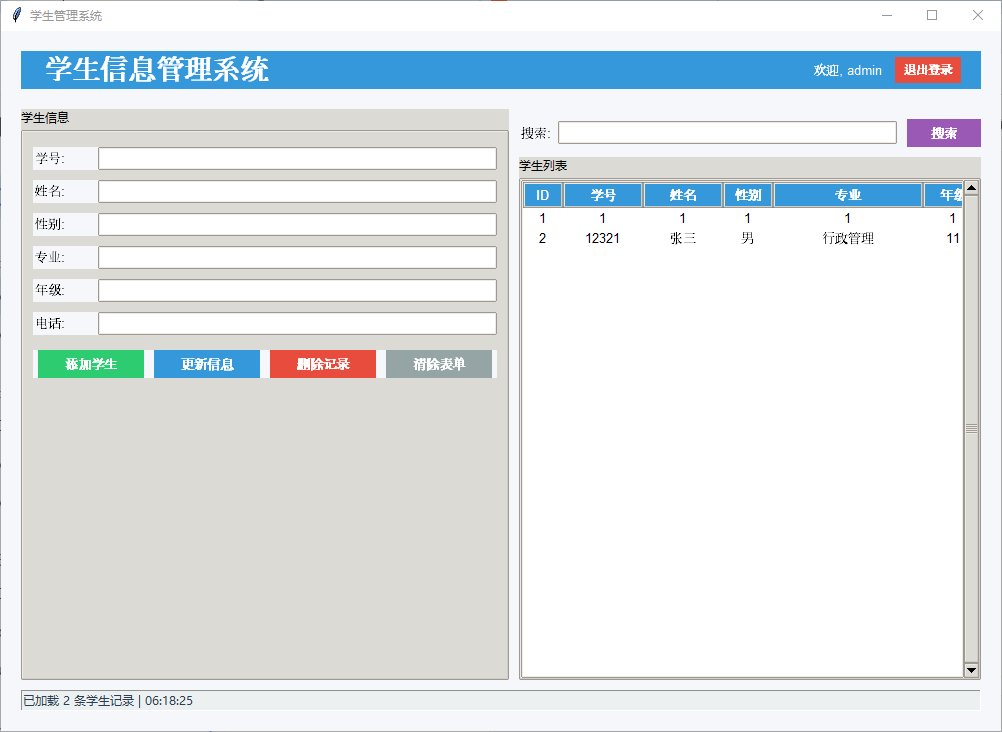Click the 性别 column header
The width and height of the screenshot is (1002, 732).
pos(747,194)
